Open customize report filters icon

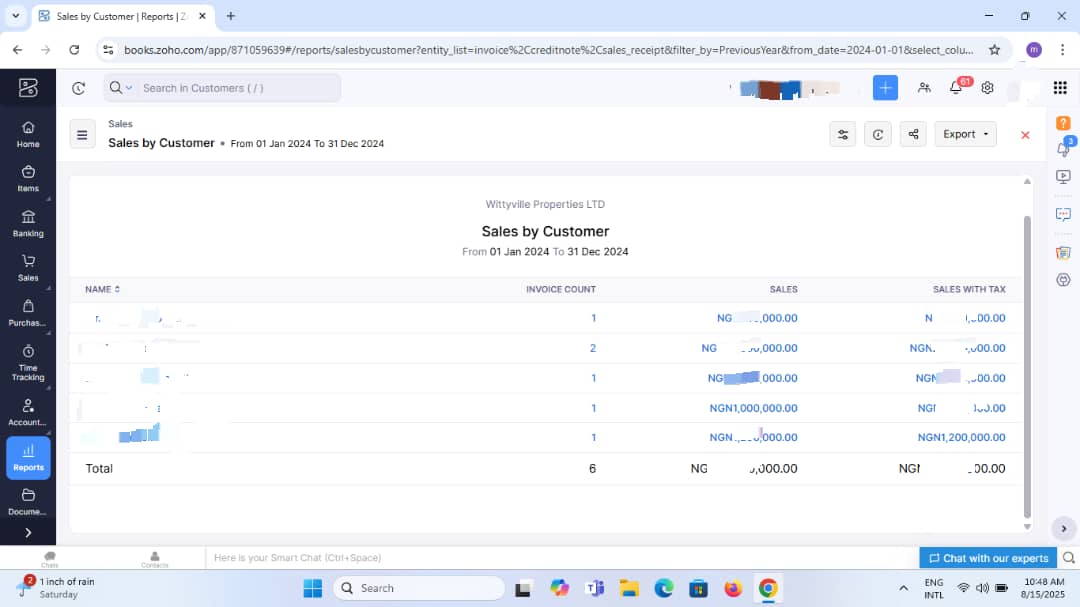pos(842,134)
